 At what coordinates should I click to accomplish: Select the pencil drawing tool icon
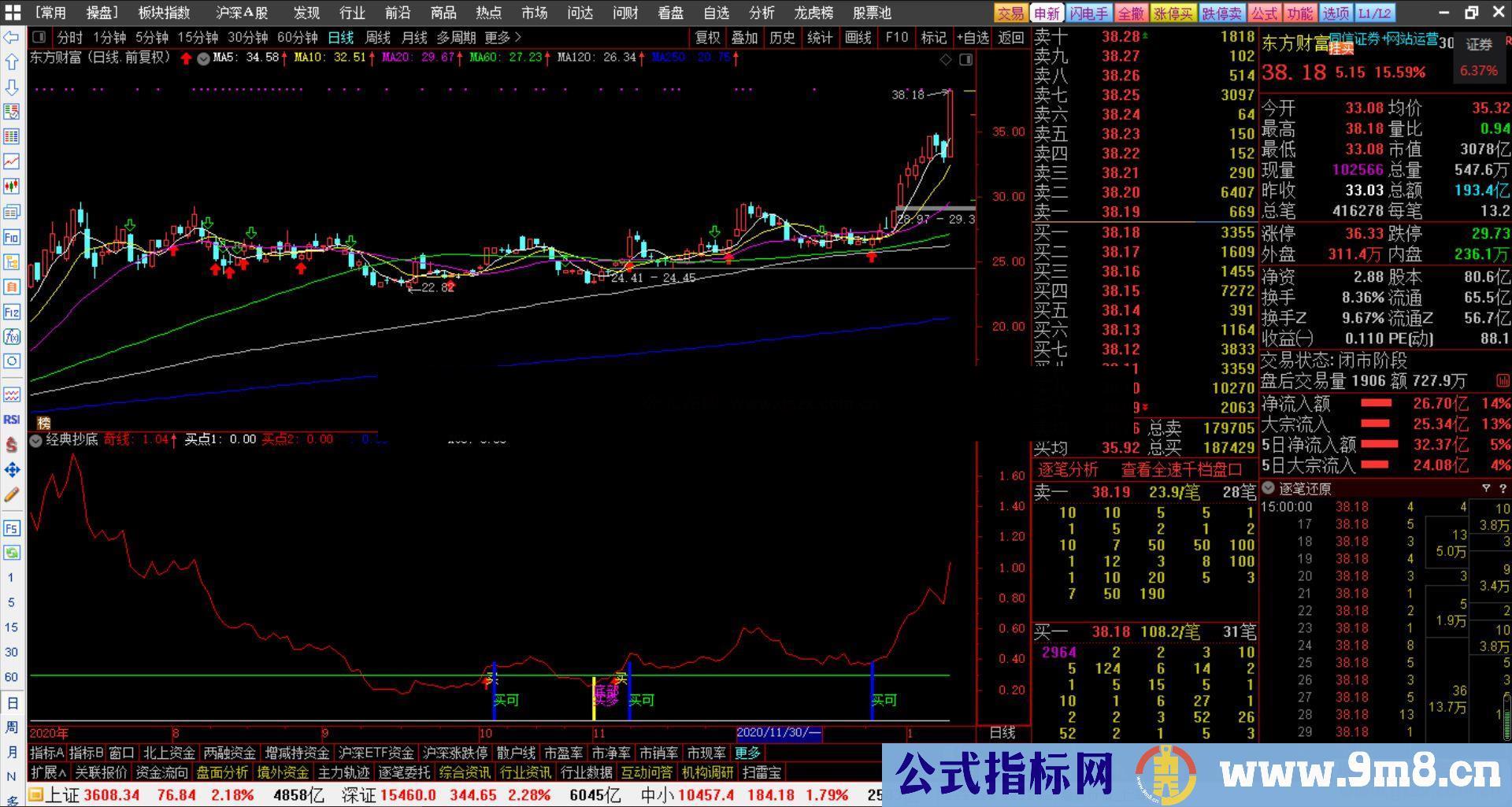click(11, 494)
